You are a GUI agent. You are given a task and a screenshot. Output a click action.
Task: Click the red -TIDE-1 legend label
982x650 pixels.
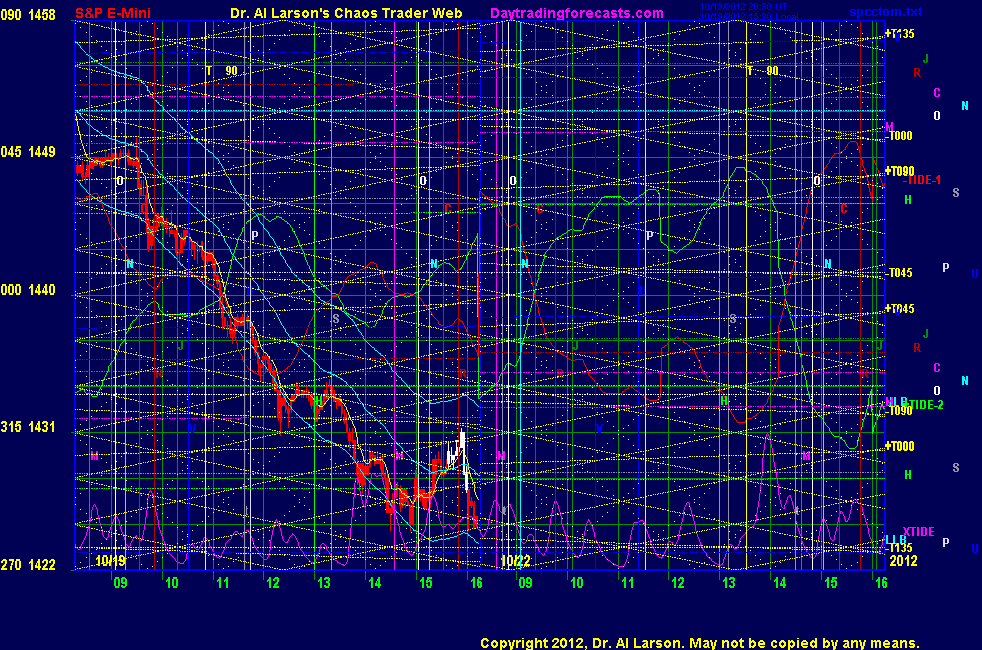pos(923,180)
